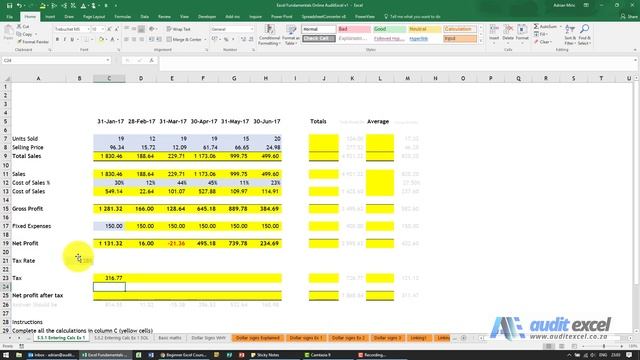This screenshot has width=640, height=360.
Task: Switch to the Insert ribbon tab
Action: coord(50,17)
